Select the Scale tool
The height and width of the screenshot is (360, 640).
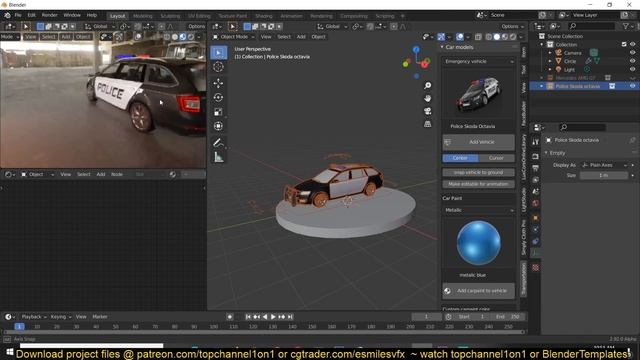[x=218, y=112]
